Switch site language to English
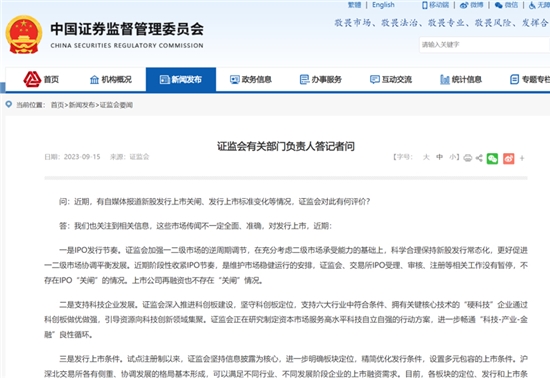550x378 pixels. pos(383,5)
